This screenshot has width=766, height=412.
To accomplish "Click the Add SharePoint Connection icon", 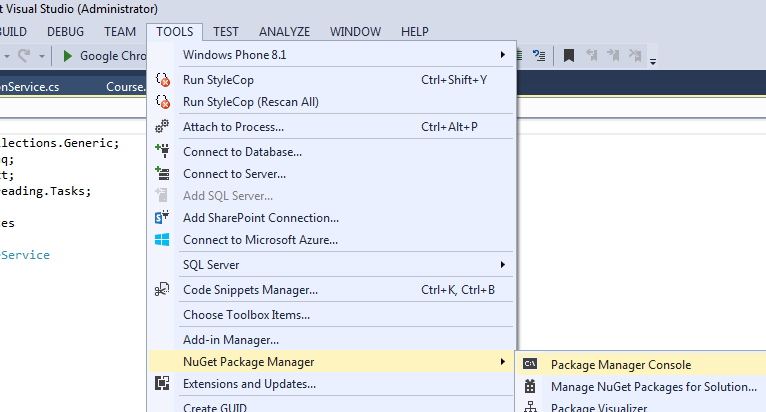I will [163, 218].
